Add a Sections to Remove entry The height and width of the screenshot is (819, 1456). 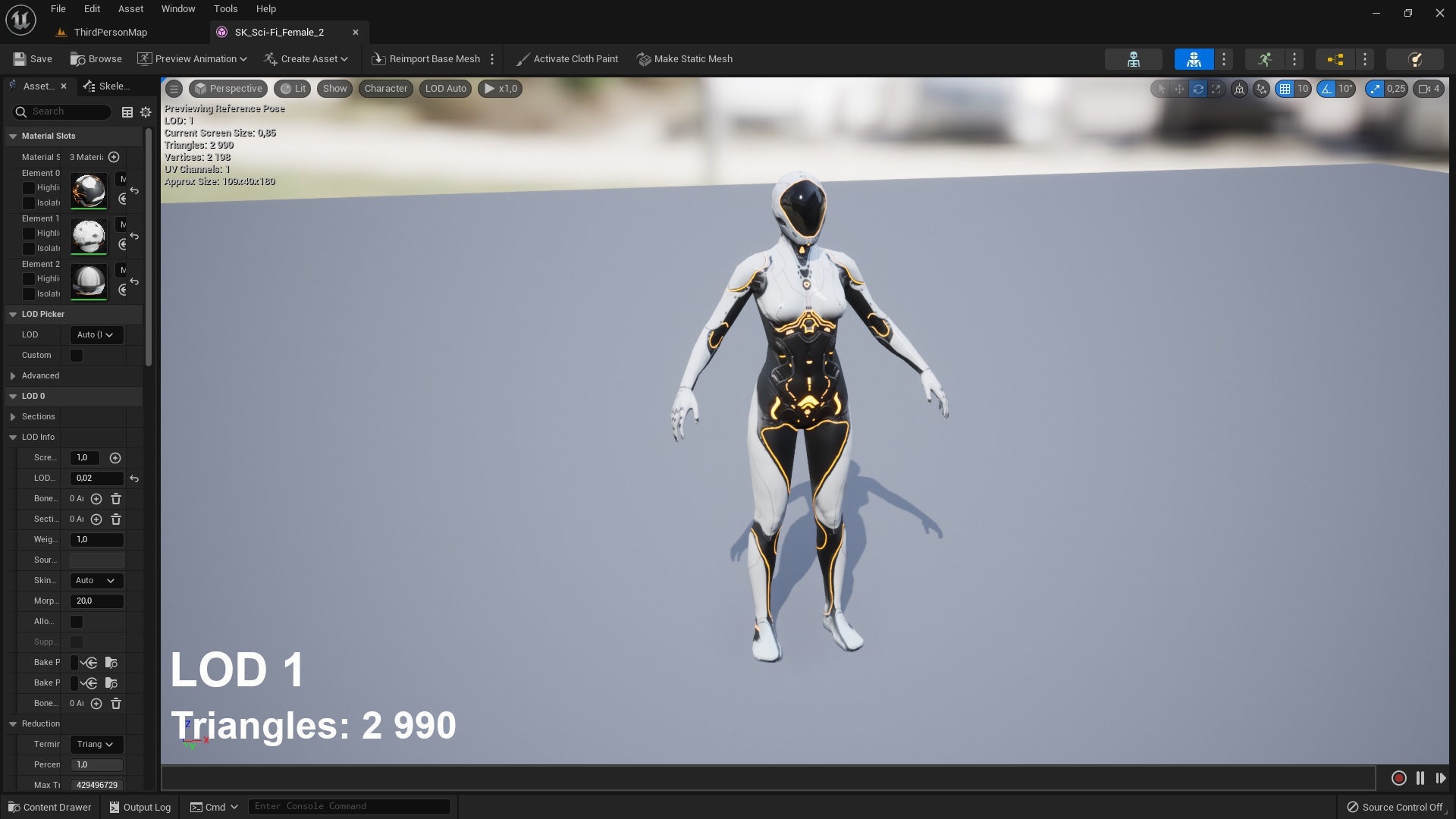point(96,519)
